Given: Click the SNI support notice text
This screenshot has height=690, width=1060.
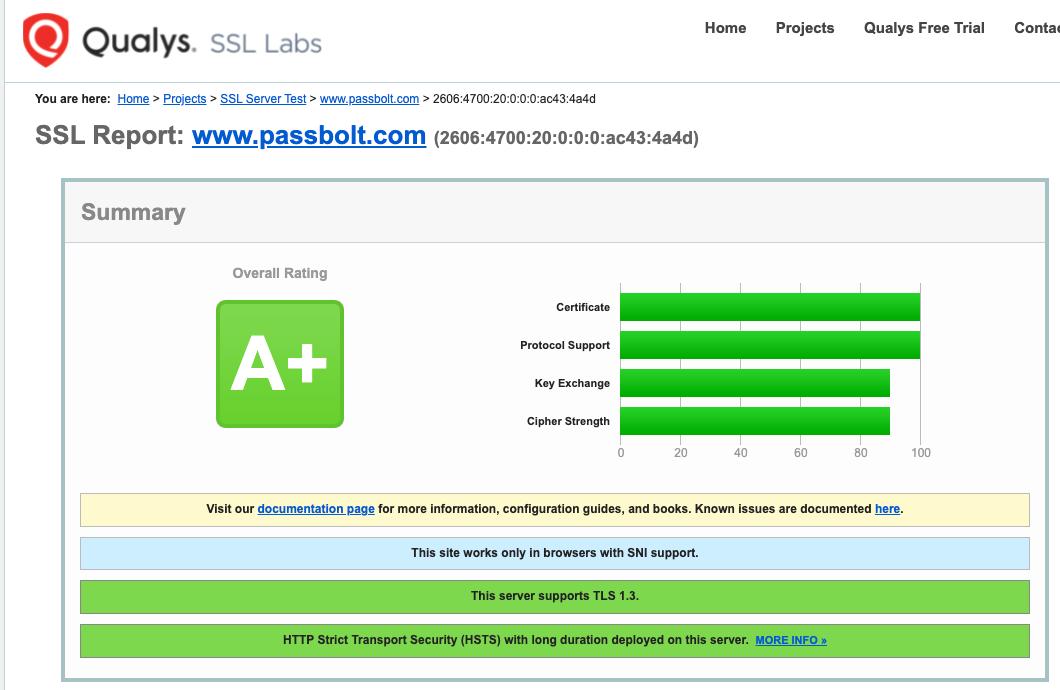Looking at the screenshot, I should pos(554,553).
